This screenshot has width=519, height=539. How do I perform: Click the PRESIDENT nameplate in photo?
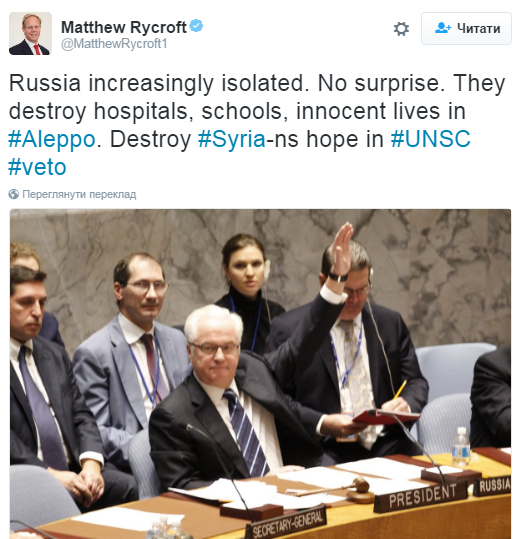pyautogui.click(x=420, y=496)
